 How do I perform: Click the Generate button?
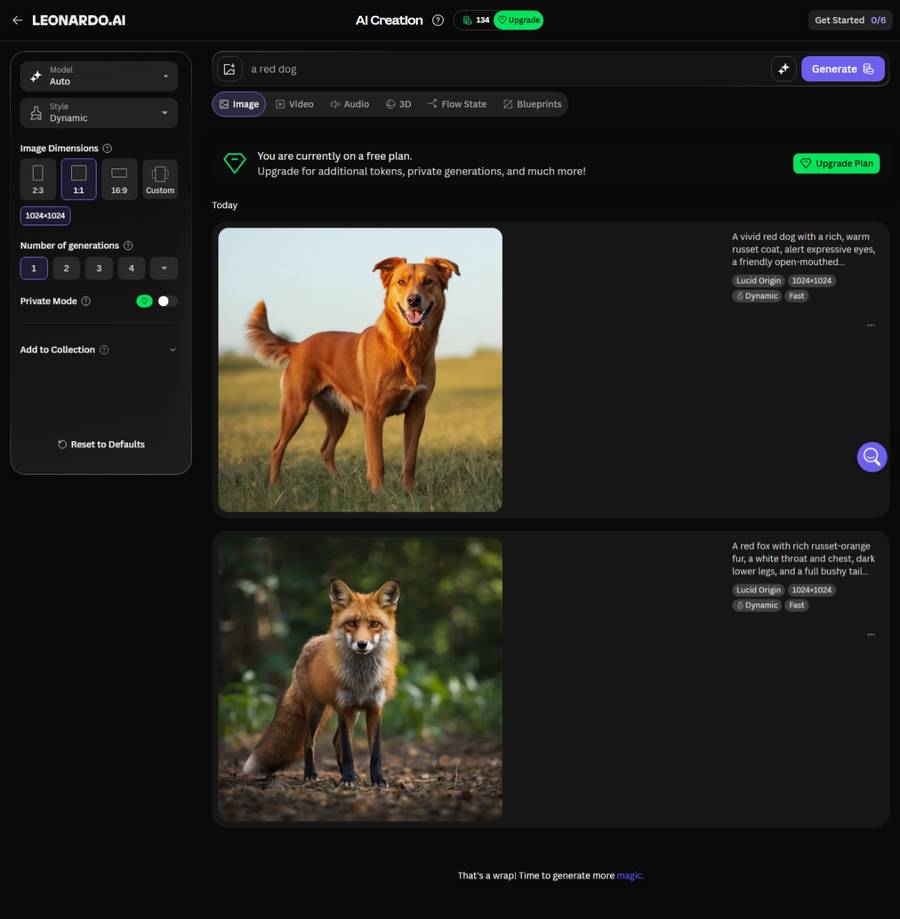click(x=843, y=69)
